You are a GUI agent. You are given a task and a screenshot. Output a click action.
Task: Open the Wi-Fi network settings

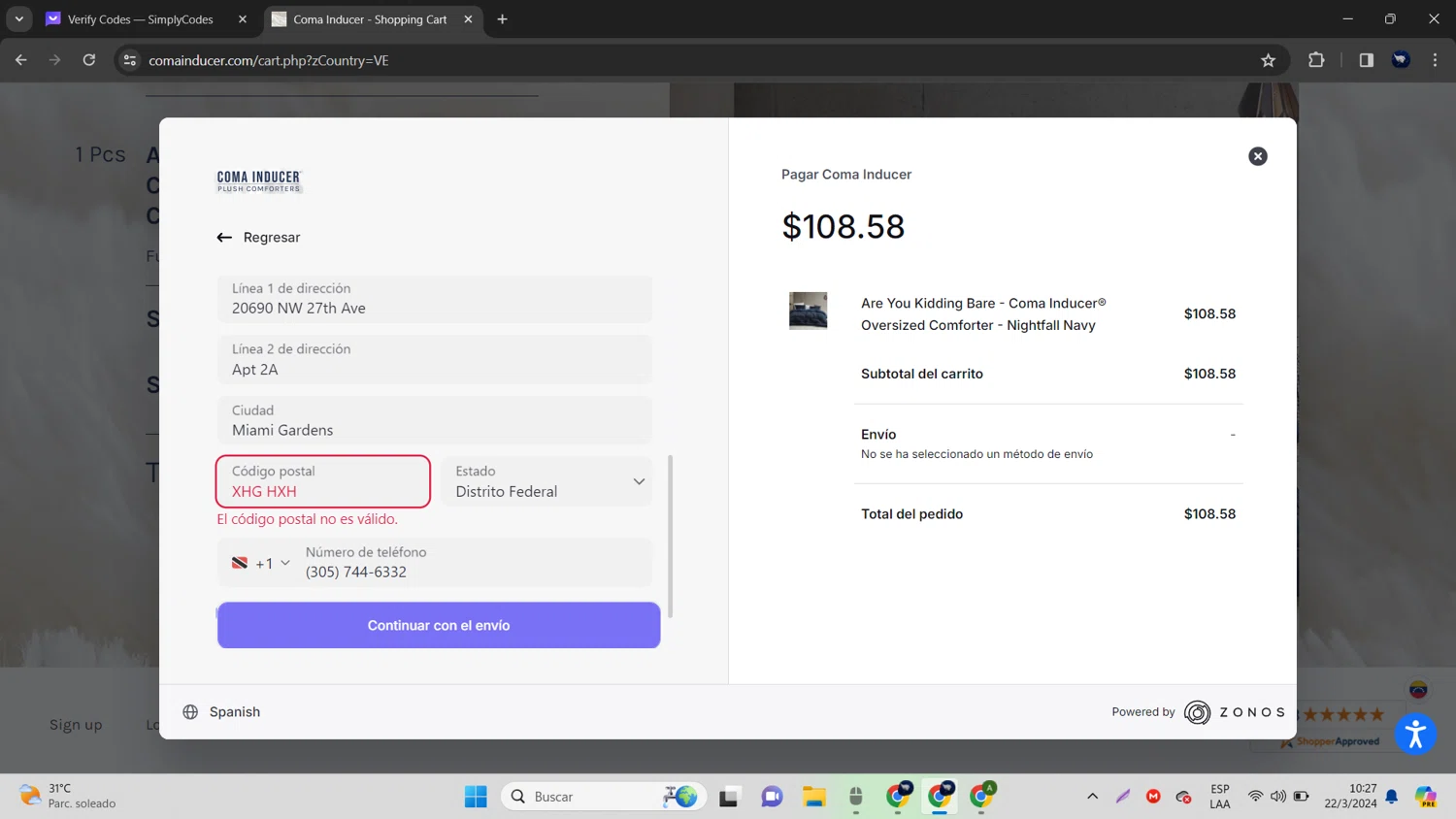tap(1255, 797)
